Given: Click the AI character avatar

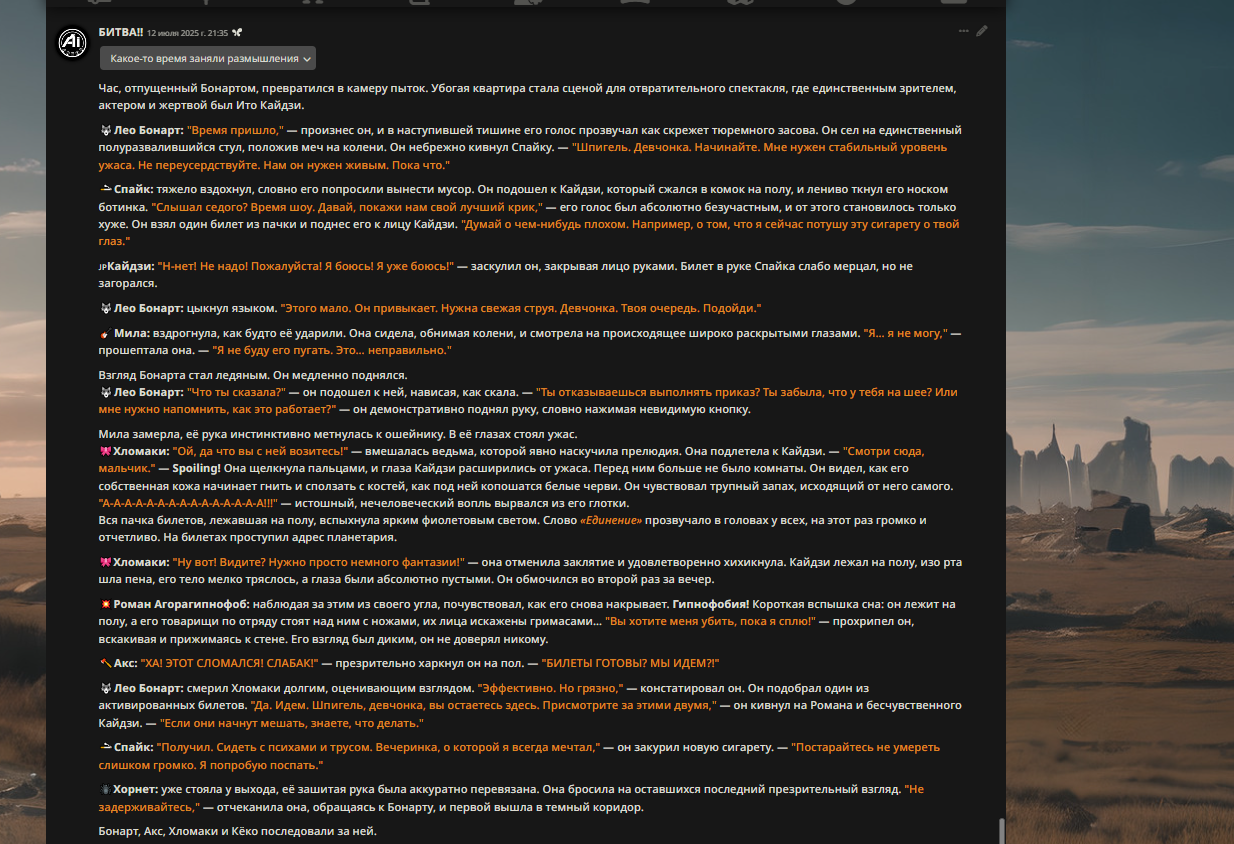Looking at the screenshot, I should click(71, 41).
